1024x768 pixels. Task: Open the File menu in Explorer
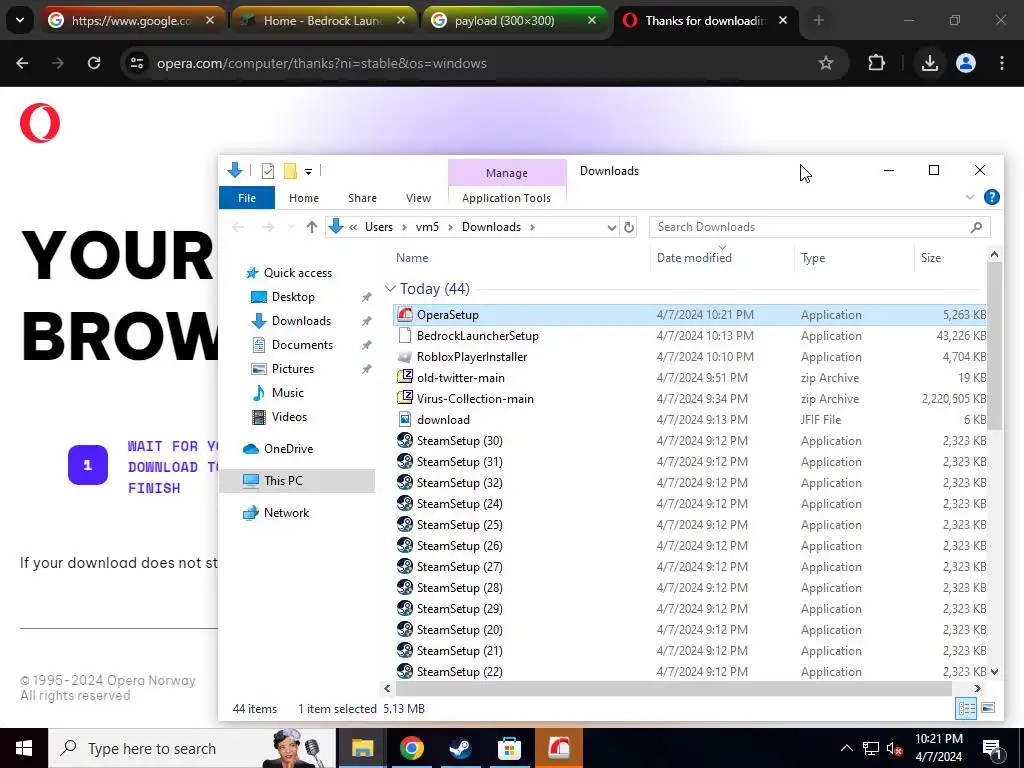tap(247, 198)
